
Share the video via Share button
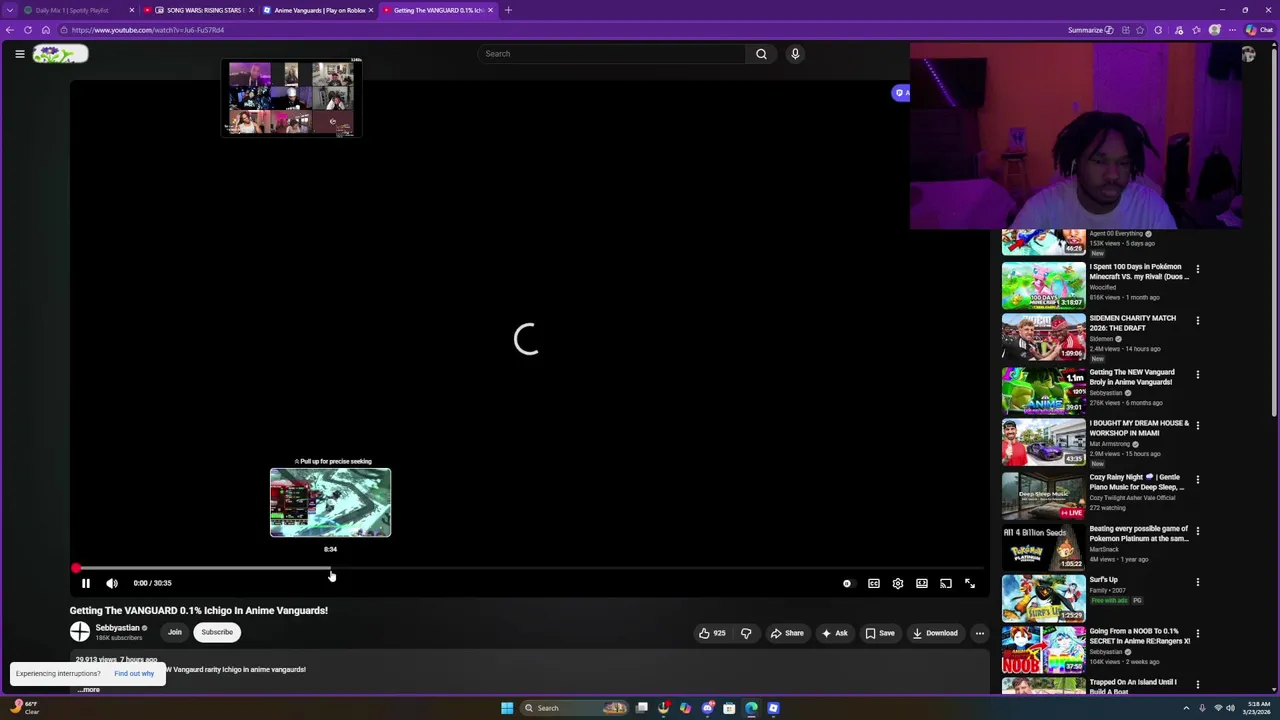[787, 633]
